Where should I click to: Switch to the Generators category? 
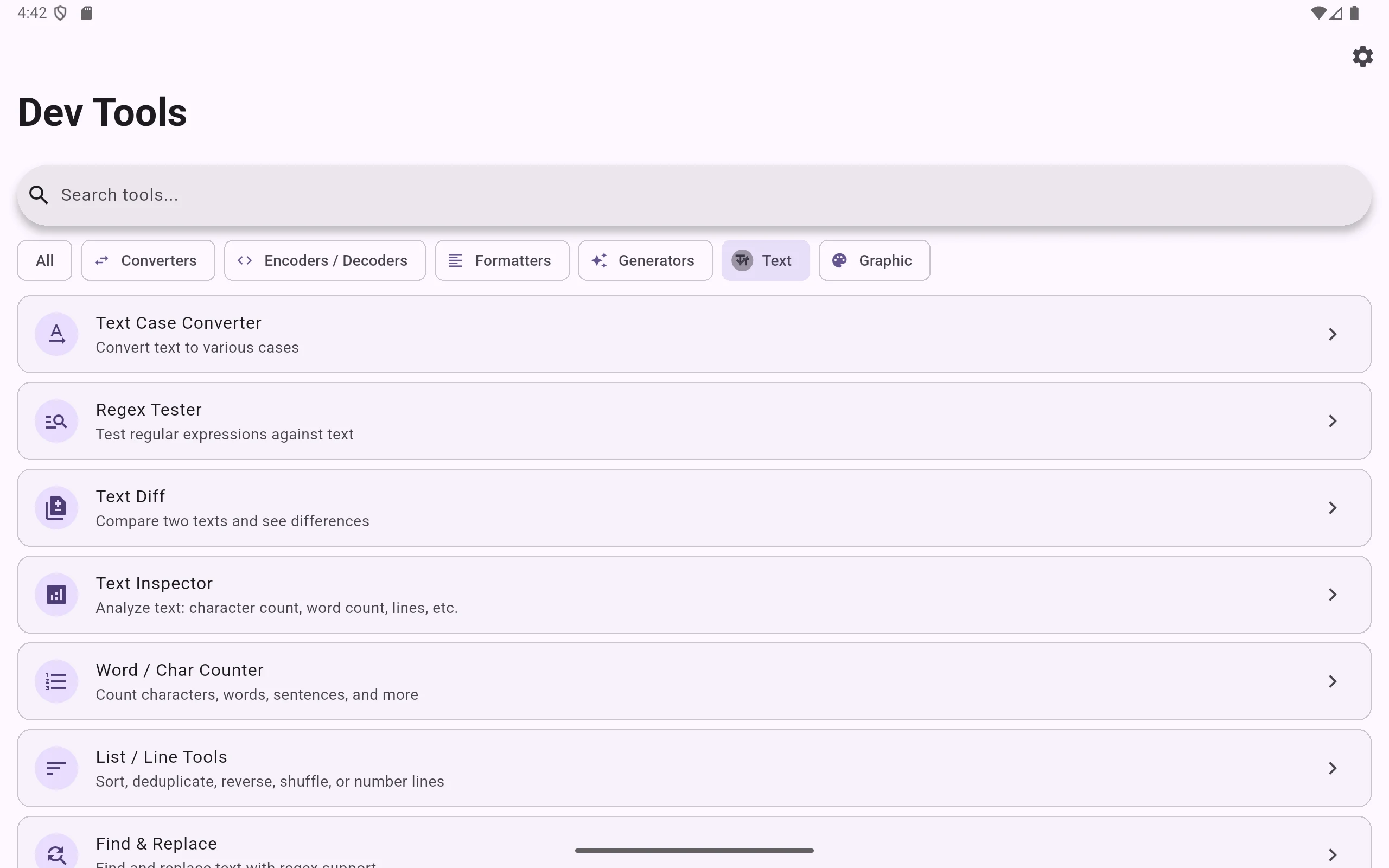[x=645, y=260]
